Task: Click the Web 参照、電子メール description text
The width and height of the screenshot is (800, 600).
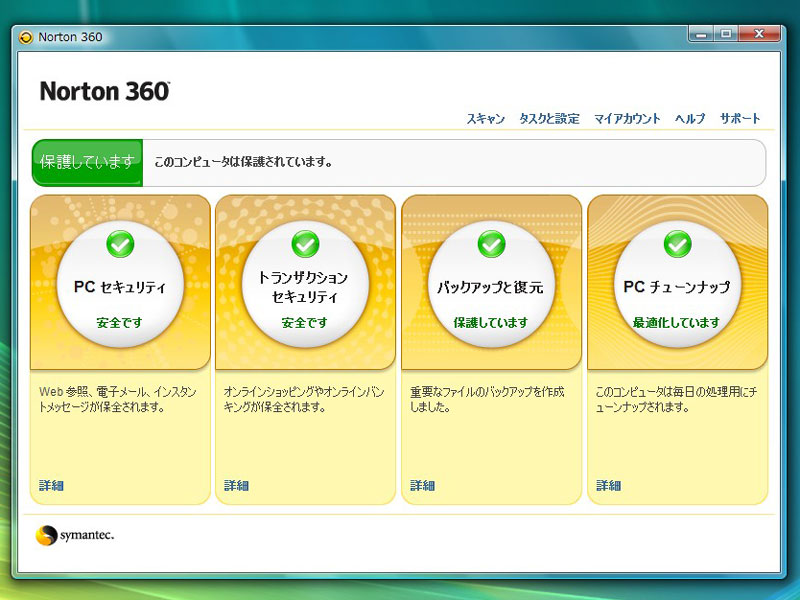Action: click(118, 399)
